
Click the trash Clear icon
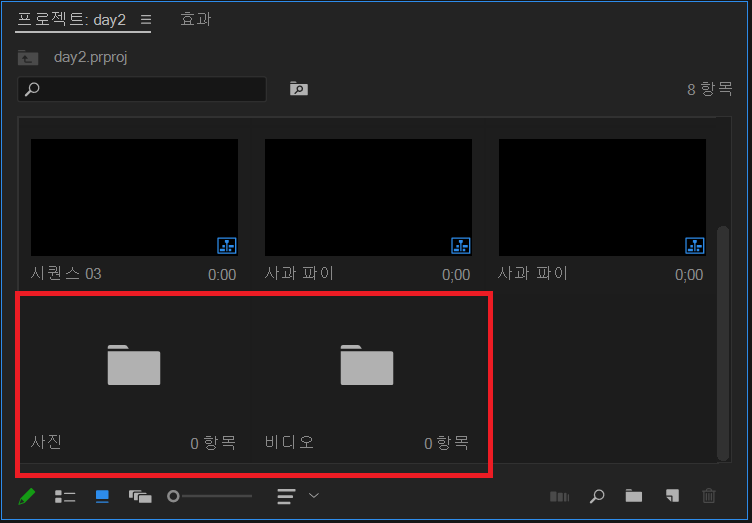pos(709,496)
